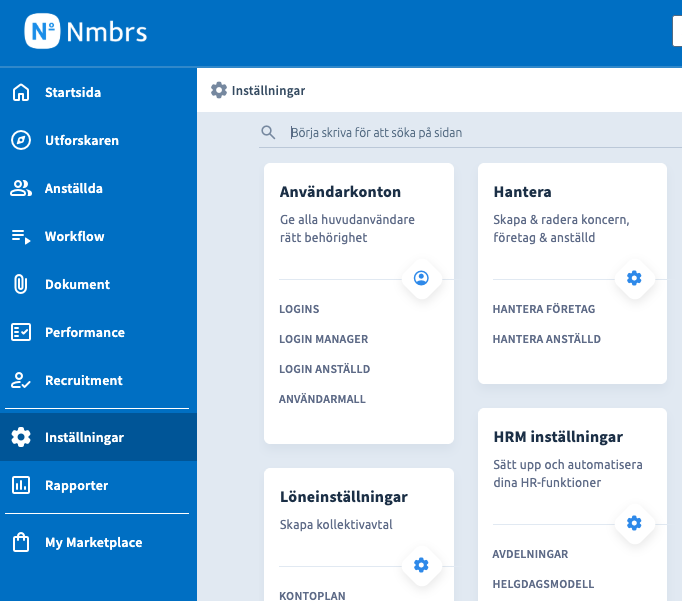Click gear icon on HRM inställningar card
682x601 pixels.
(634, 523)
